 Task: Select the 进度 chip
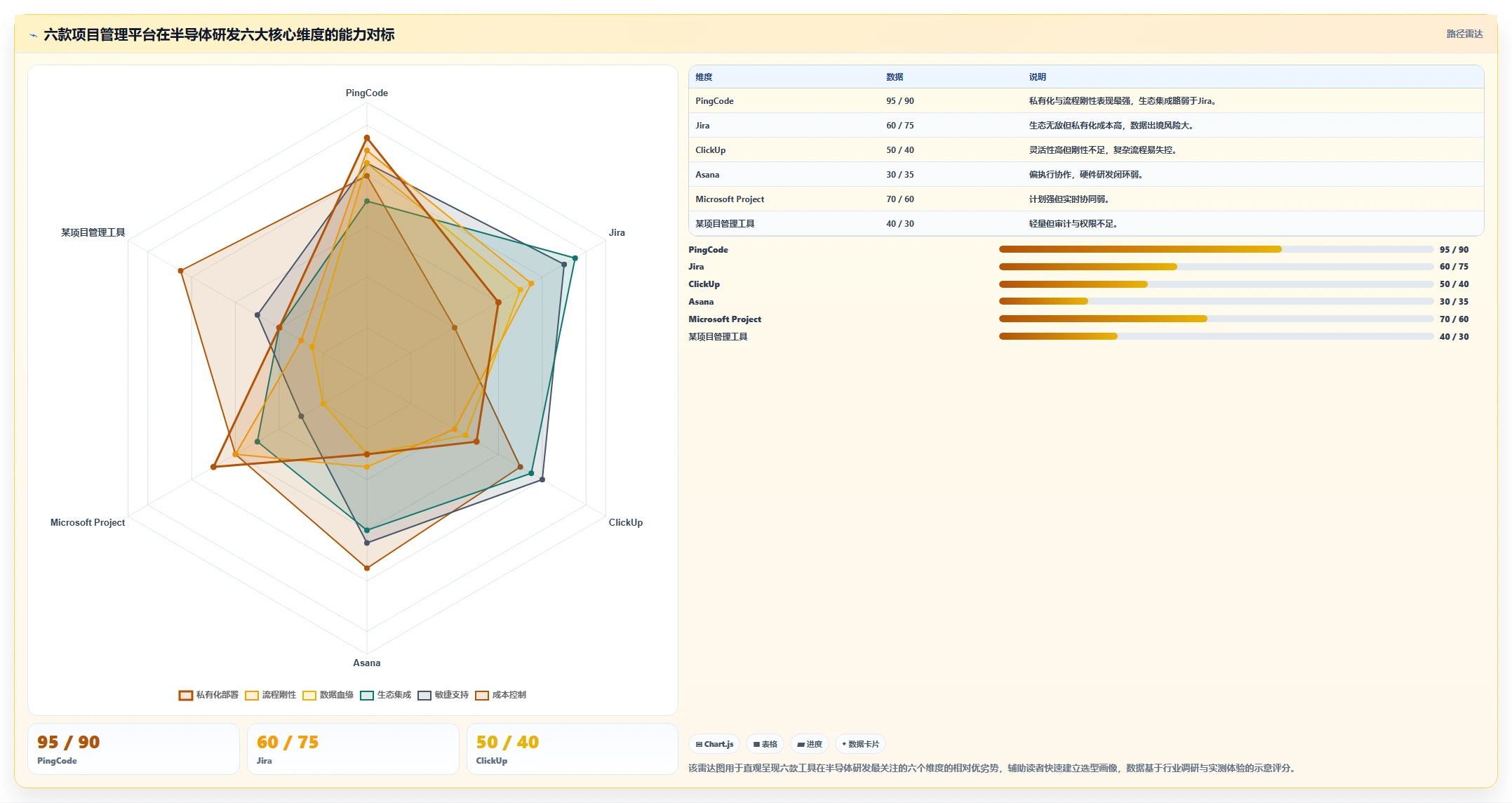809,744
